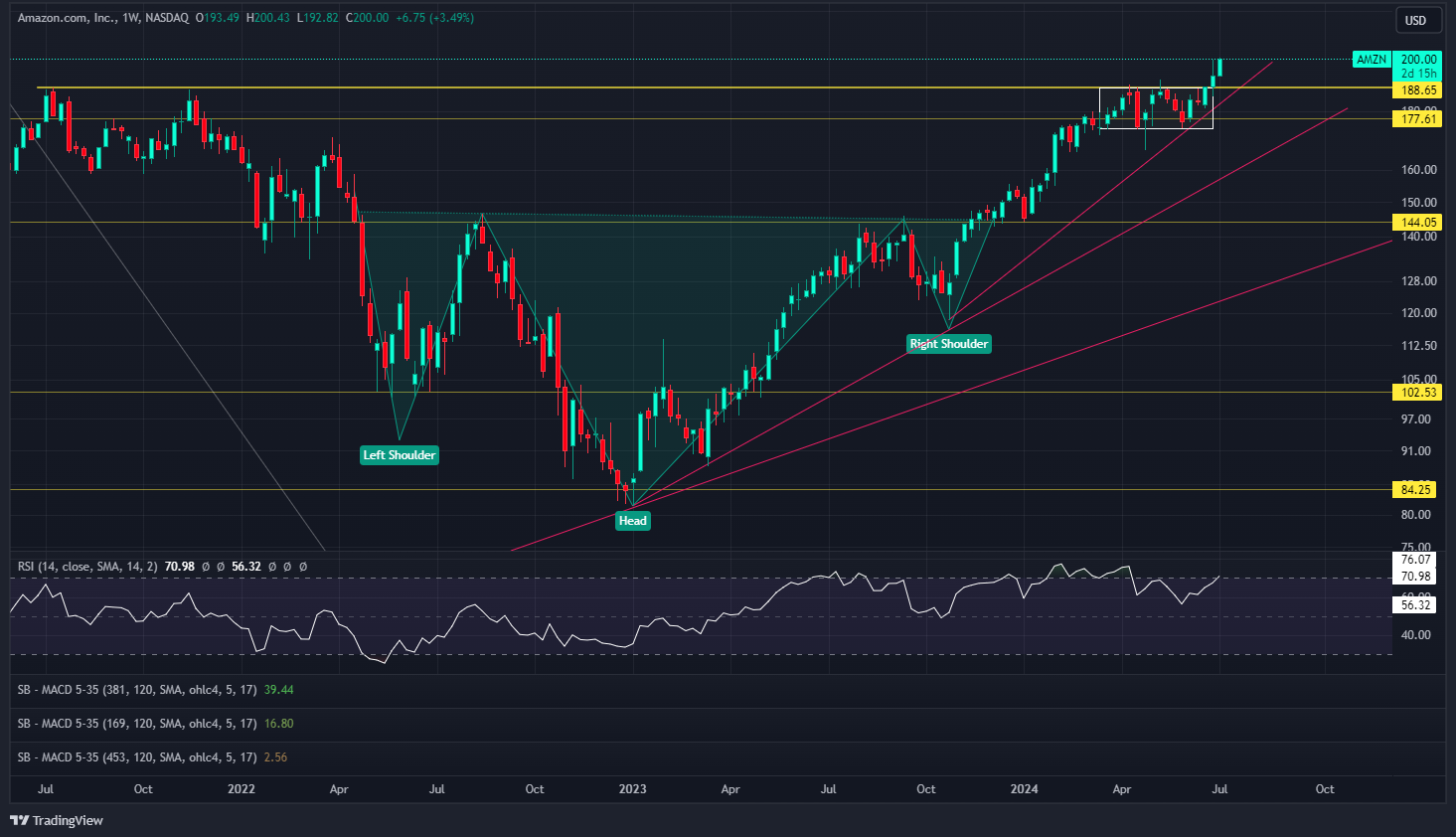The height and width of the screenshot is (837, 1456).
Task: Click the change value +6.75 (+3.49%)
Action: point(433,18)
